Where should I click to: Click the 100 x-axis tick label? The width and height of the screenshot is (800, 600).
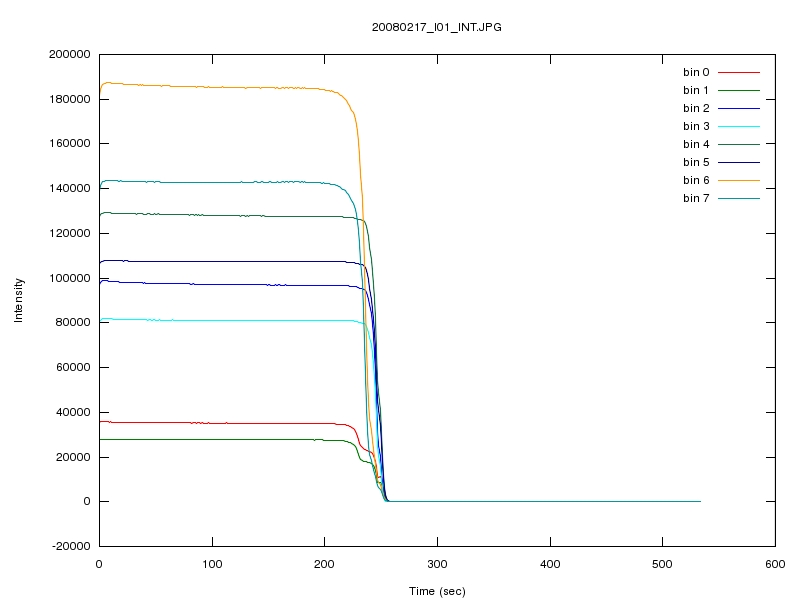pyautogui.click(x=212, y=564)
